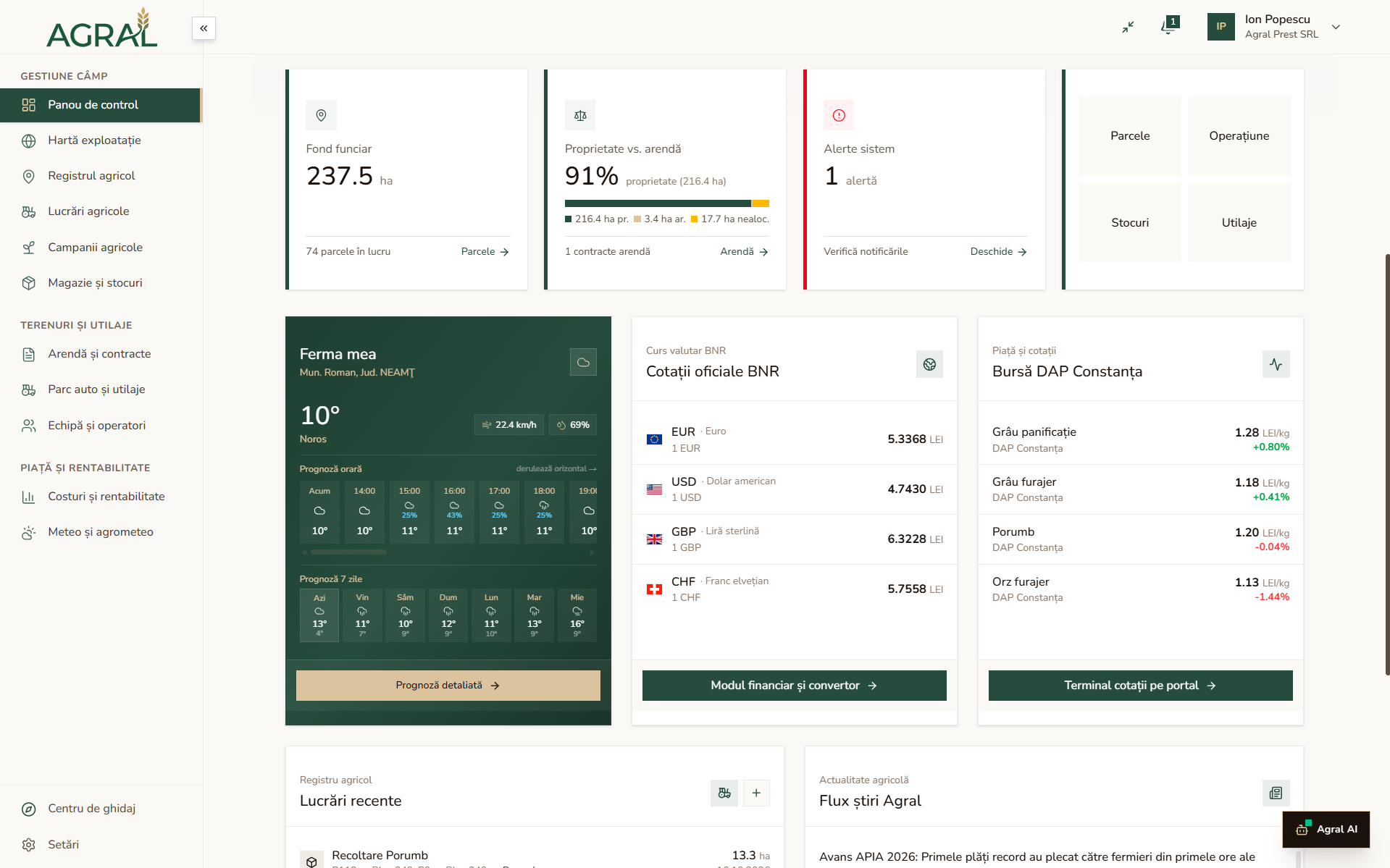Click the Deschide alerts link
The height and width of the screenshot is (868, 1390).
pos(998,252)
